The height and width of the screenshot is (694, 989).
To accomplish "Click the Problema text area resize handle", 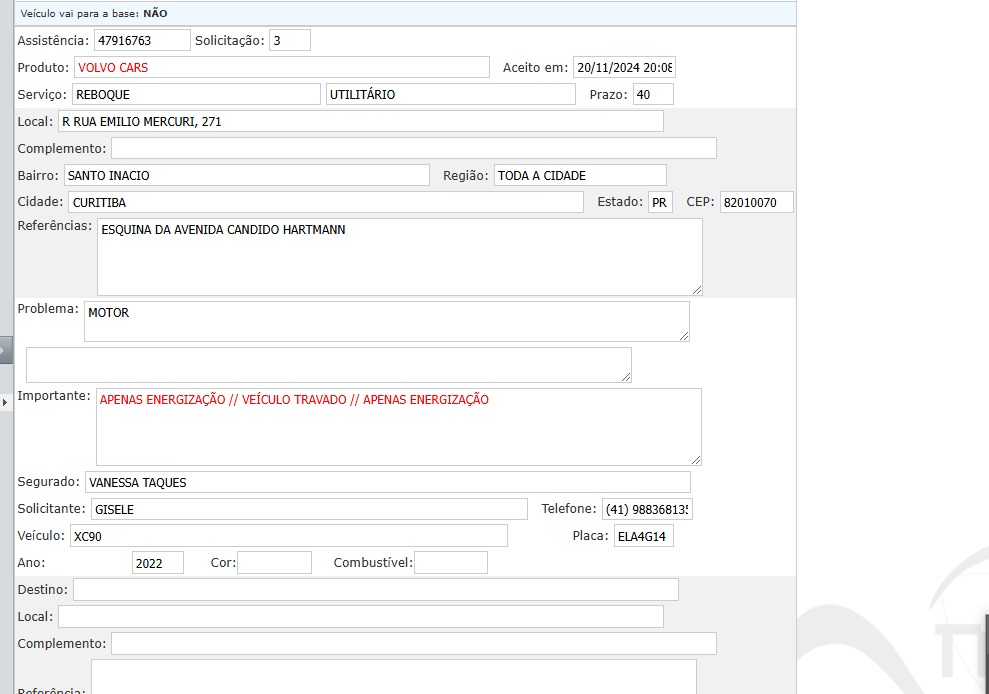I will pos(684,336).
